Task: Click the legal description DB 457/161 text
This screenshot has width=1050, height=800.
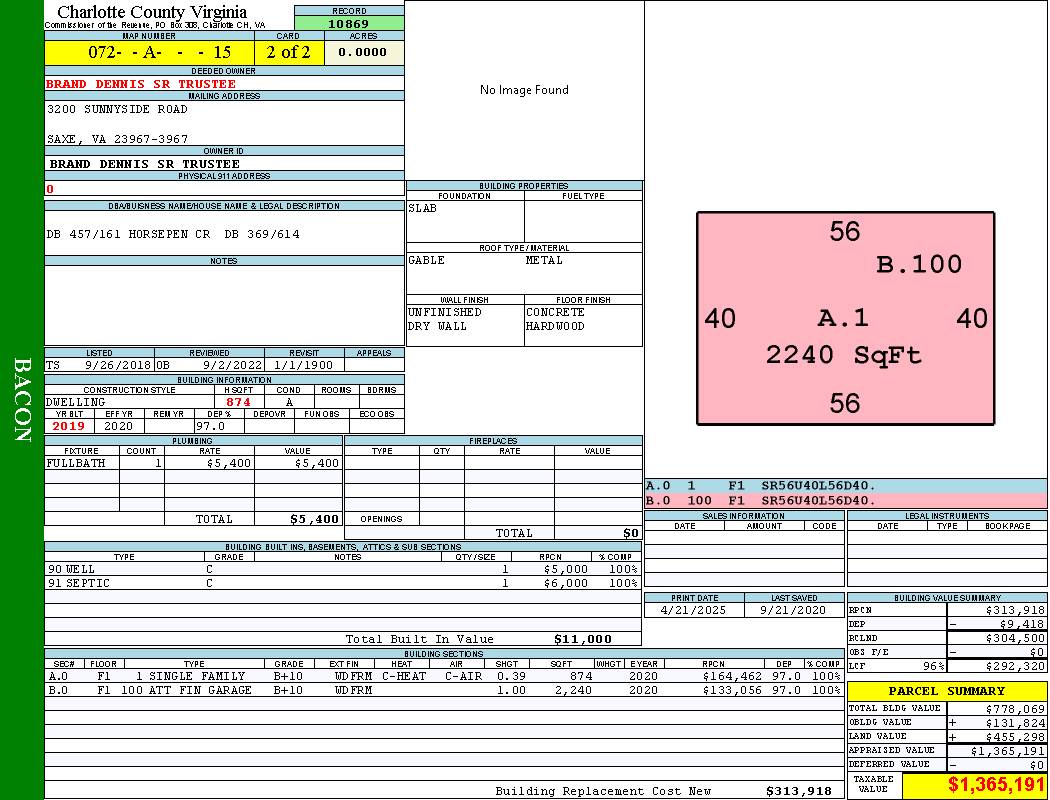Action: pyautogui.click(x=173, y=234)
